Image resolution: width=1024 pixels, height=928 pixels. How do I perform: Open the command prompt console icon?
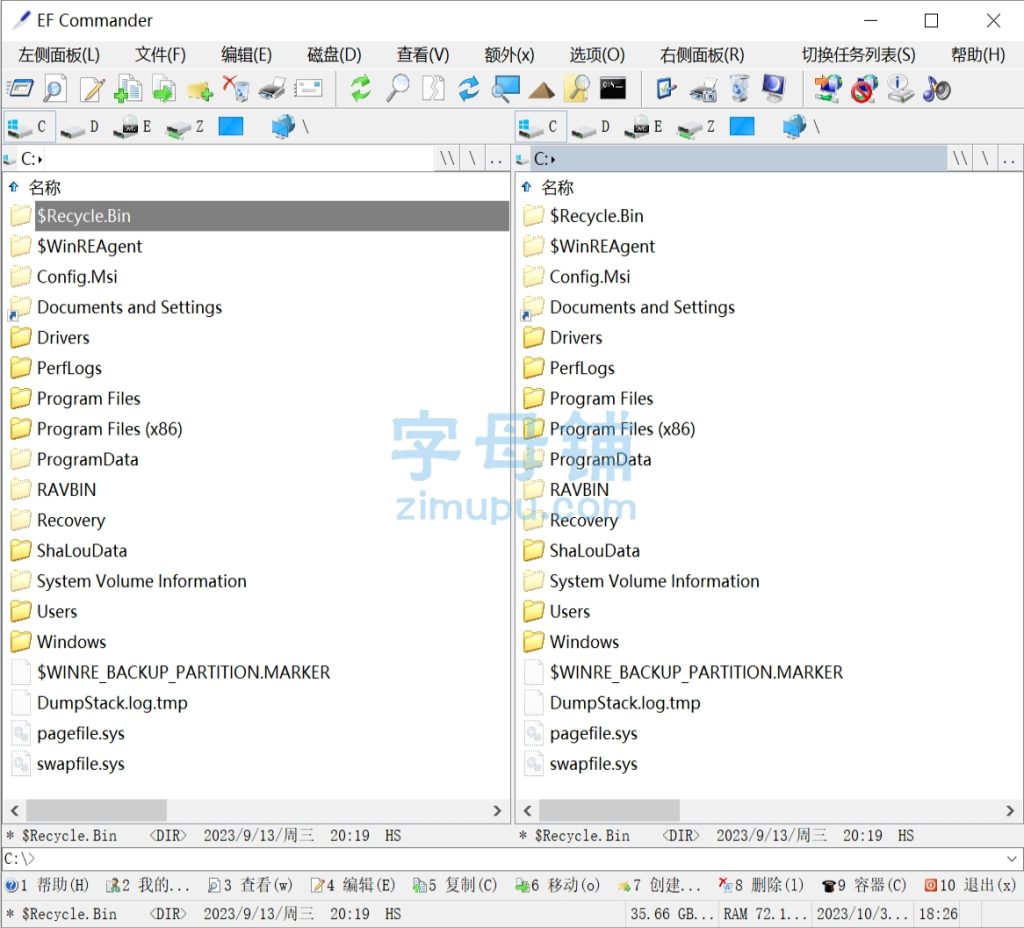pyautogui.click(x=613, y=89)
